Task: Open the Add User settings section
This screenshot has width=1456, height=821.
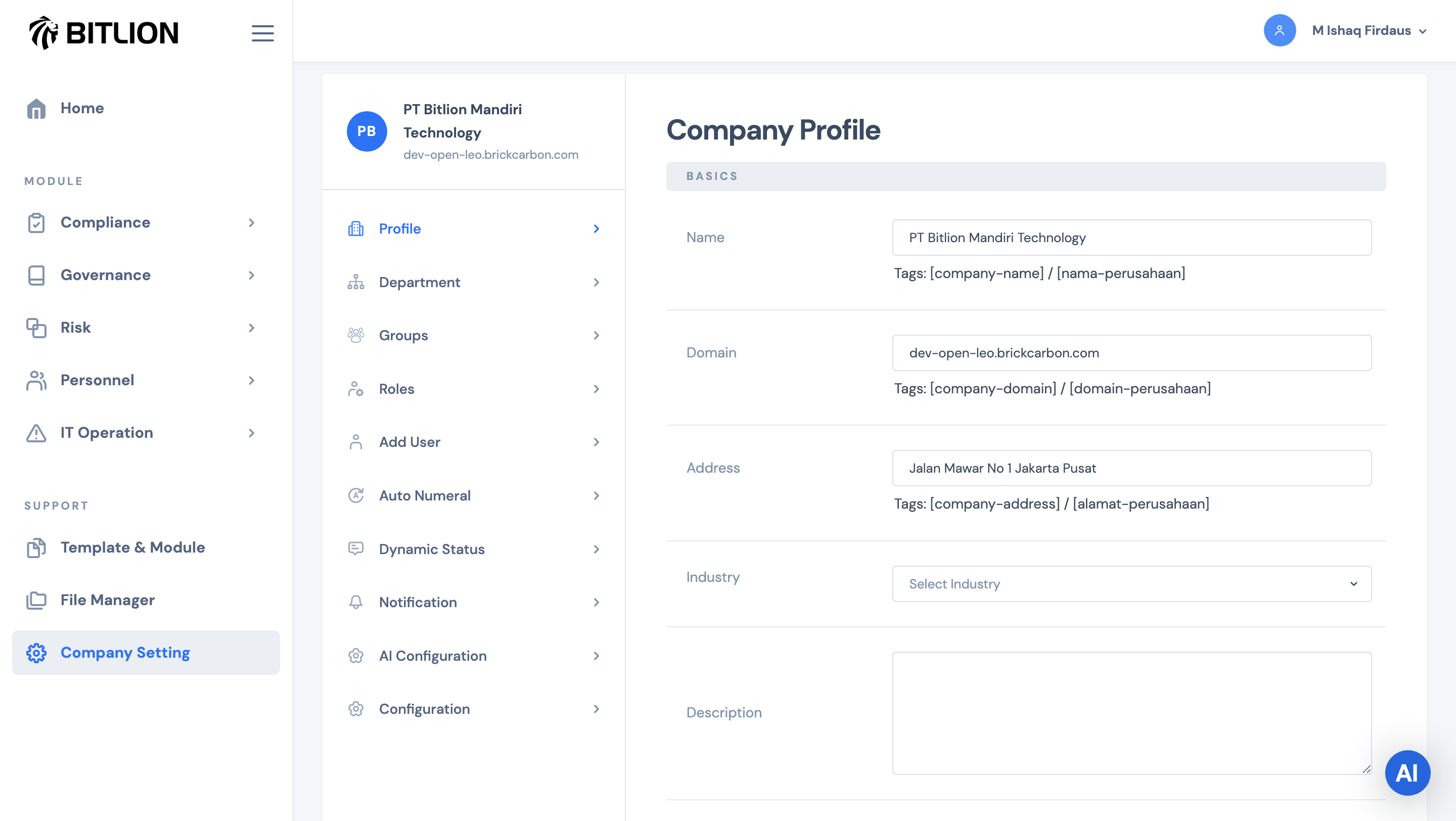Action: pos(474,442)
